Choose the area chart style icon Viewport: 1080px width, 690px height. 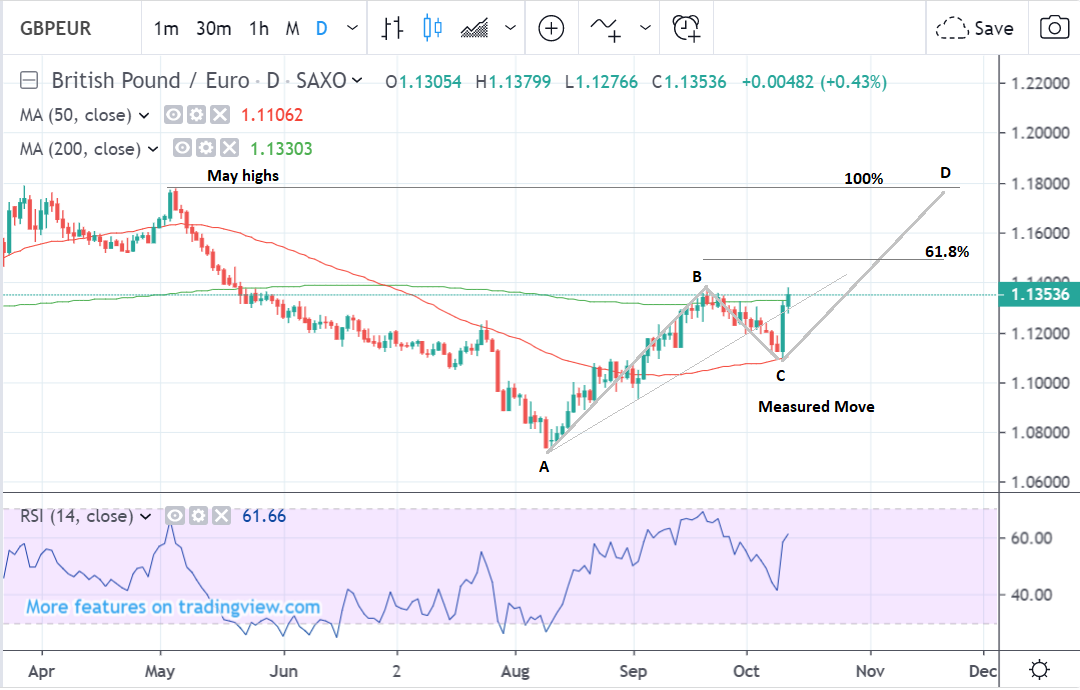pyautogui.click(x=474, y=28)
